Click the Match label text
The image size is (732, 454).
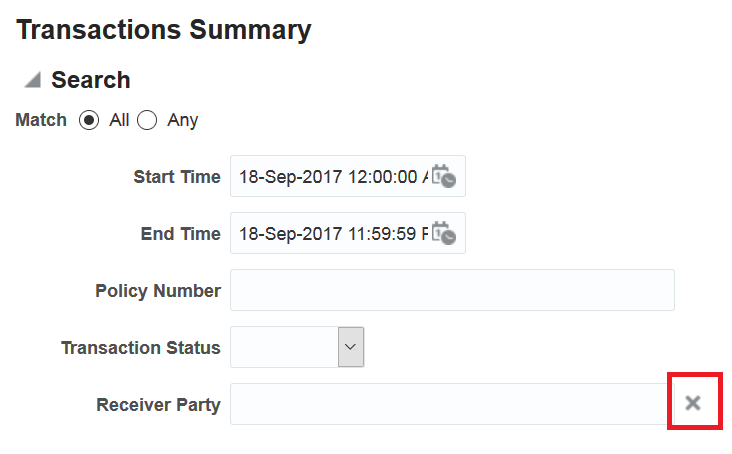pos(41,120)
